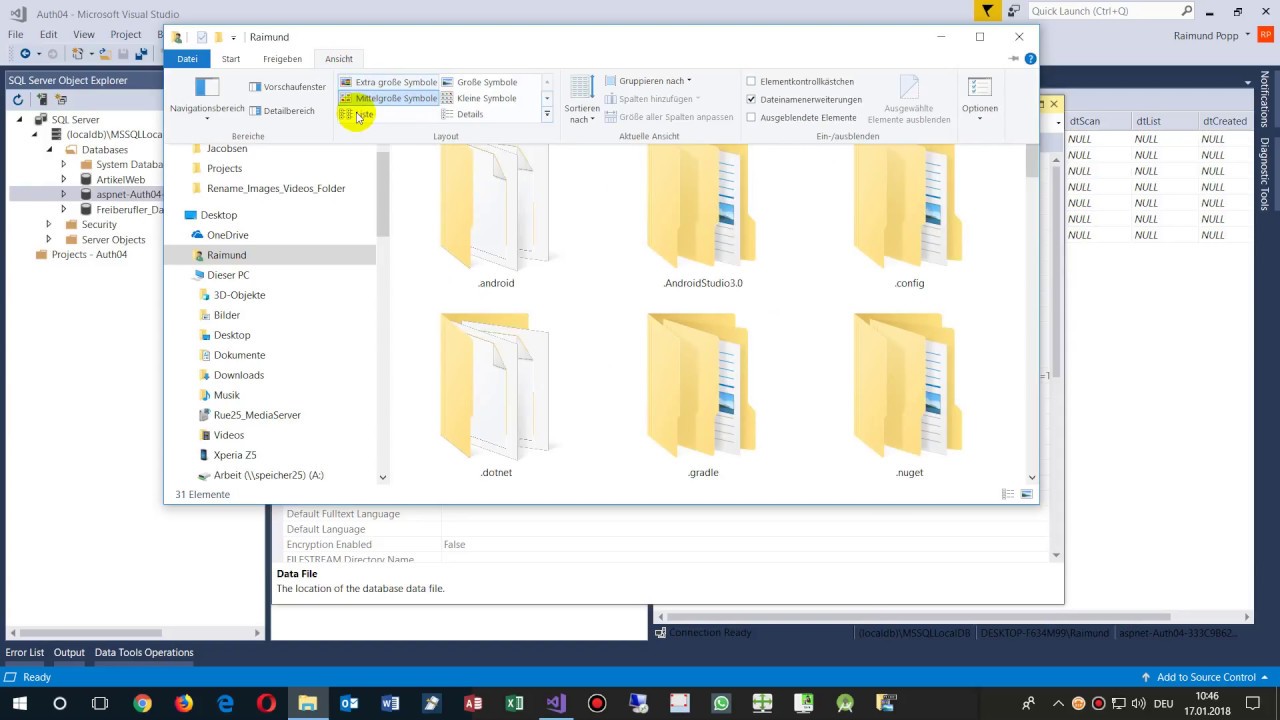This screenshot has width=1280, height=720.
Task: Select Dieser PC in navigation pane
Action: click(x=228, y=275)
